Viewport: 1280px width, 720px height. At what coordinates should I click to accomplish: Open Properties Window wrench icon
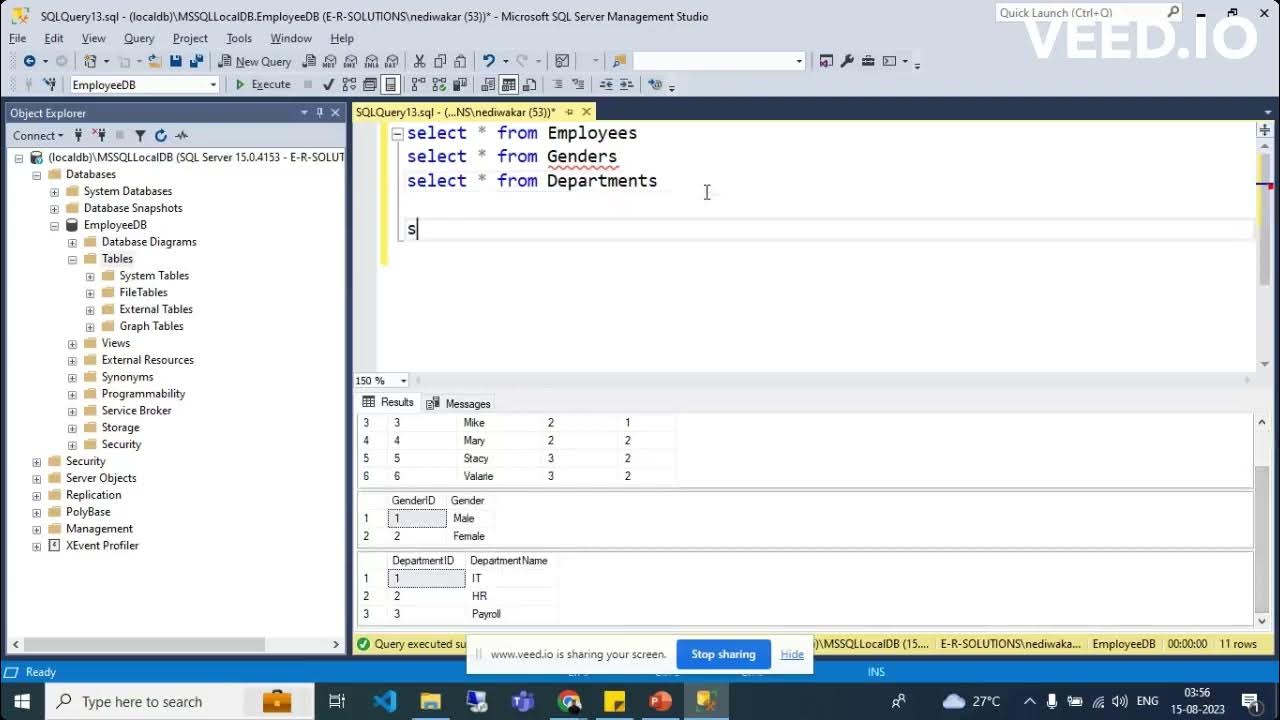coord(847,61)
